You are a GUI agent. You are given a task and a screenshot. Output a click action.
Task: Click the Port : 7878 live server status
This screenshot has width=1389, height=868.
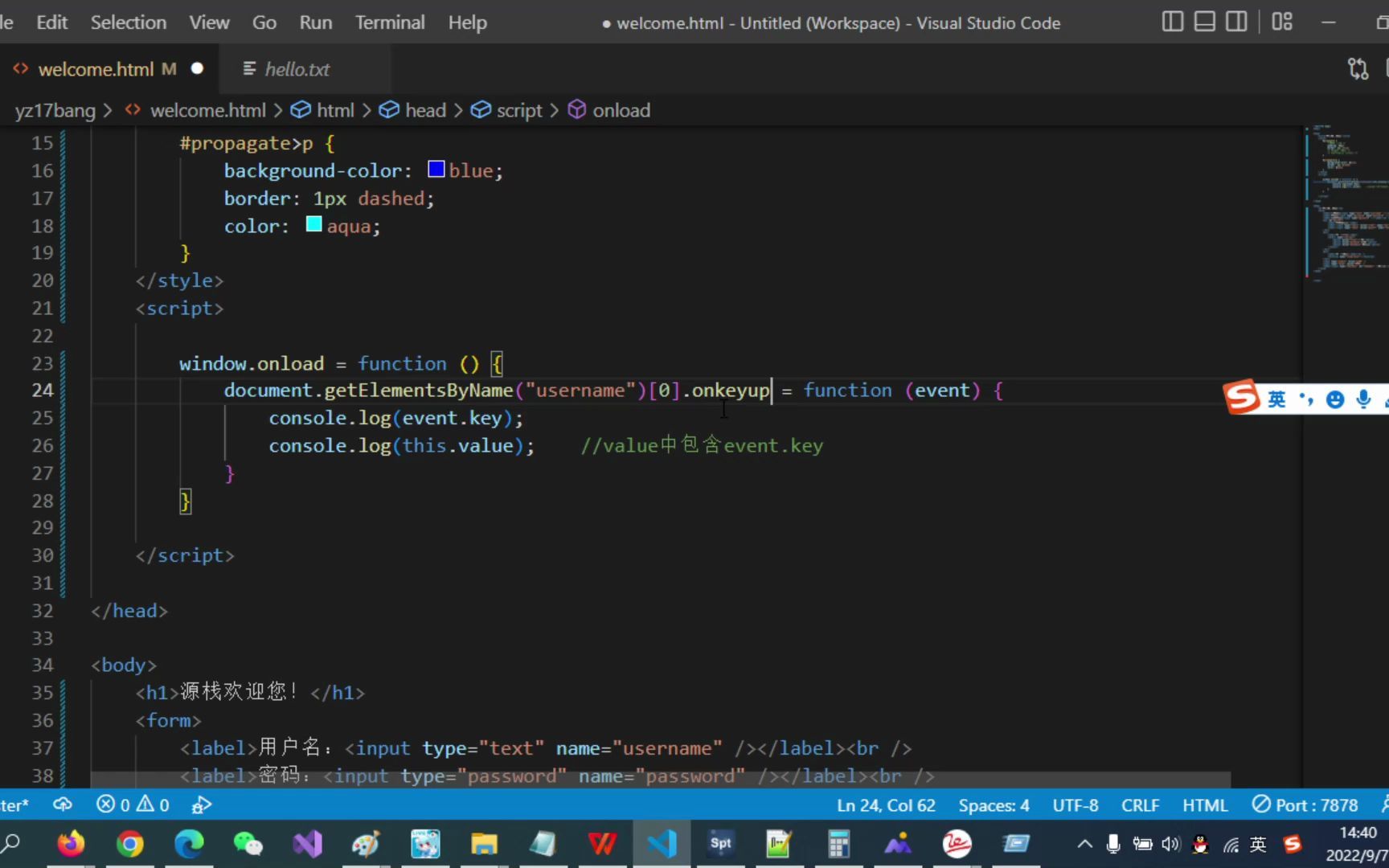click(1305, 805)
